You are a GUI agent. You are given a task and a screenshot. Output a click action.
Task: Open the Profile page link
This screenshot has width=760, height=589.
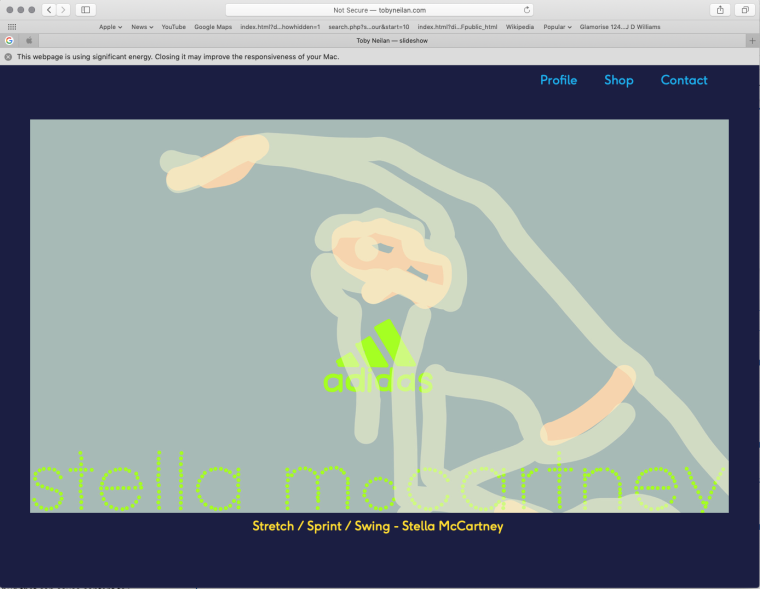pyautogui.click(x=558, y=80)
